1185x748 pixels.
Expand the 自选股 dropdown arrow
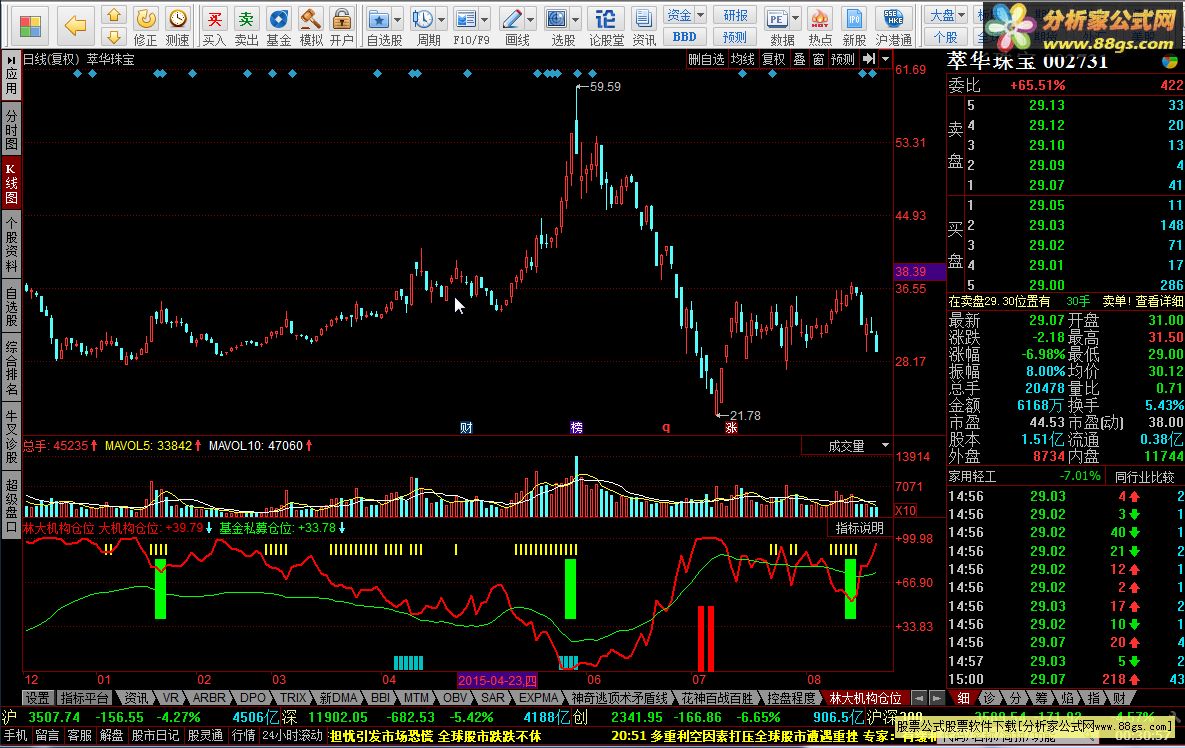398,20
